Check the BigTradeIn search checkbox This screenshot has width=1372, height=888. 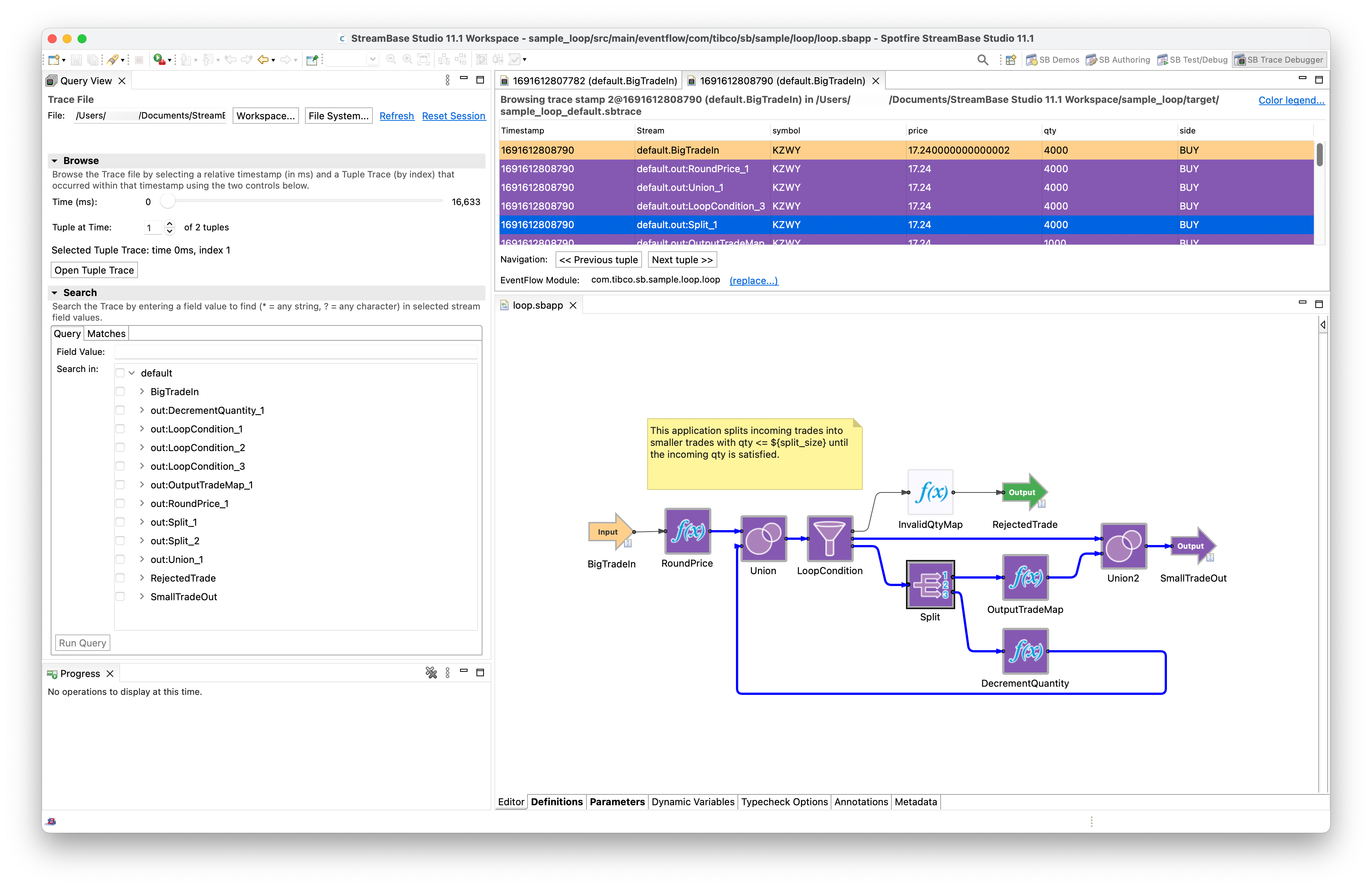pyautogui.click(x=120, y=392)
